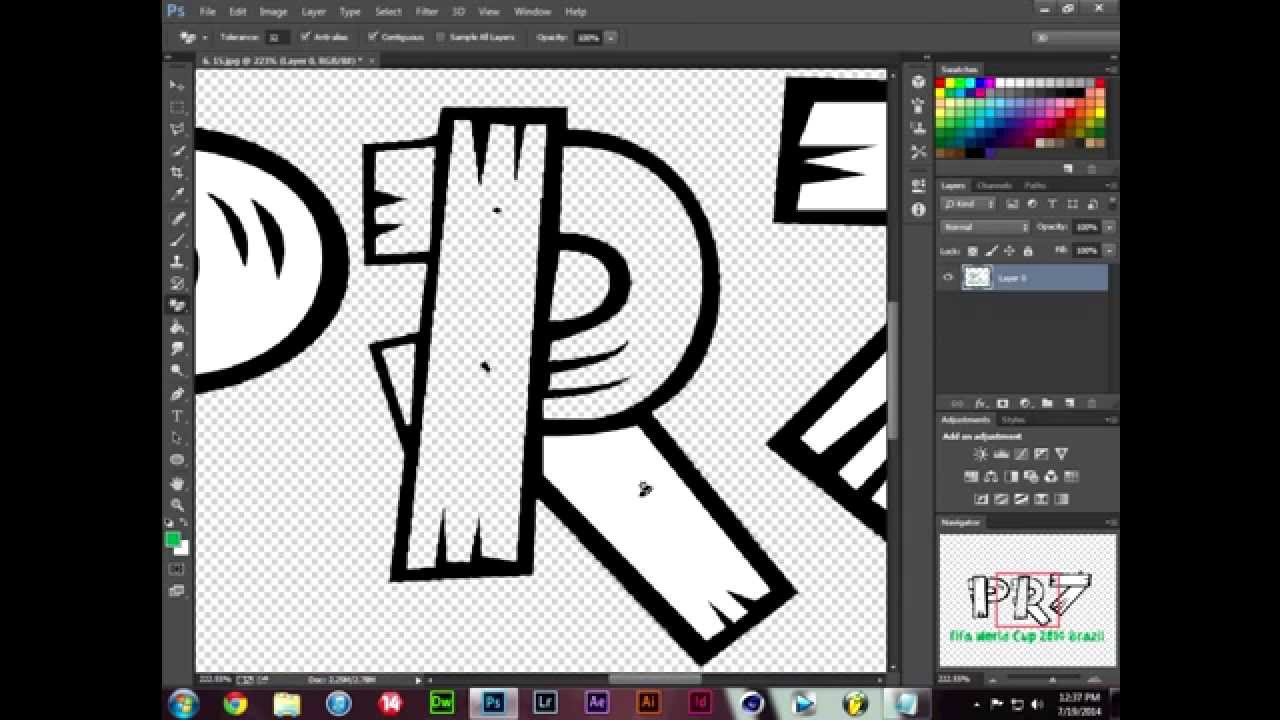The width and height of the screenshot is (1280, 720).
Task: Toggle lock transparent pixels
Action: pos(973,251)
